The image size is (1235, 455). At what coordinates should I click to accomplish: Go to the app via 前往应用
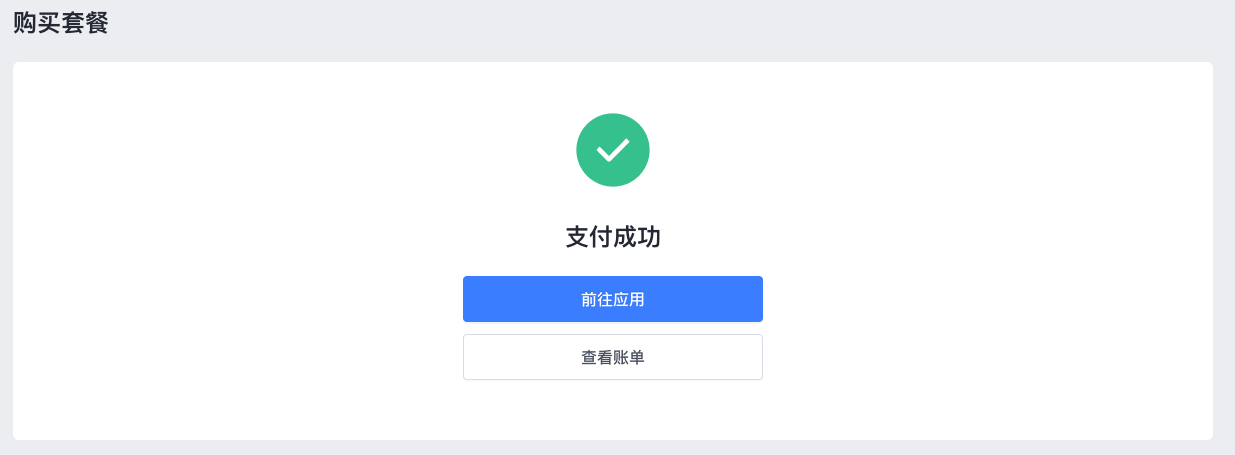click(x=613, y=299)
